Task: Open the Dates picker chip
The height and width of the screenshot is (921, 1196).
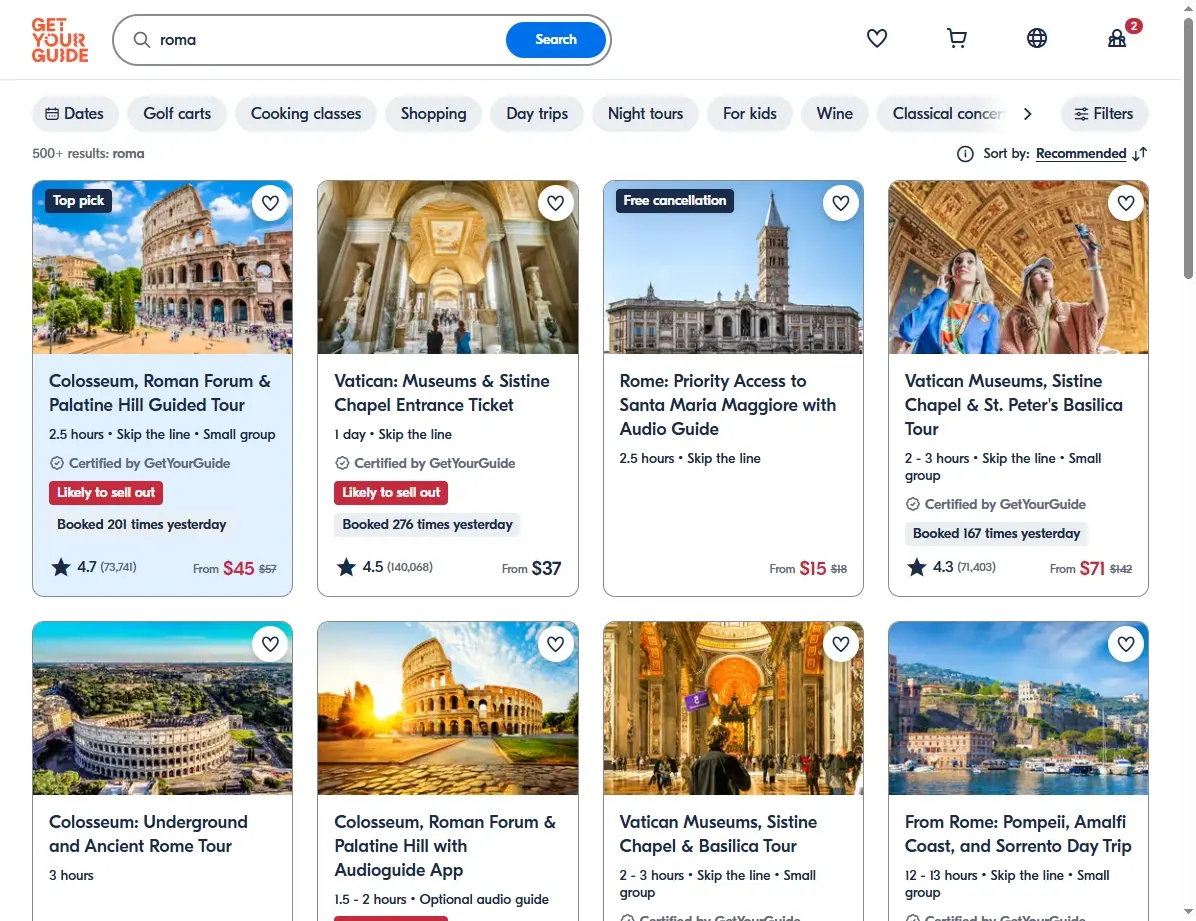Action: (x=75, y=114)
